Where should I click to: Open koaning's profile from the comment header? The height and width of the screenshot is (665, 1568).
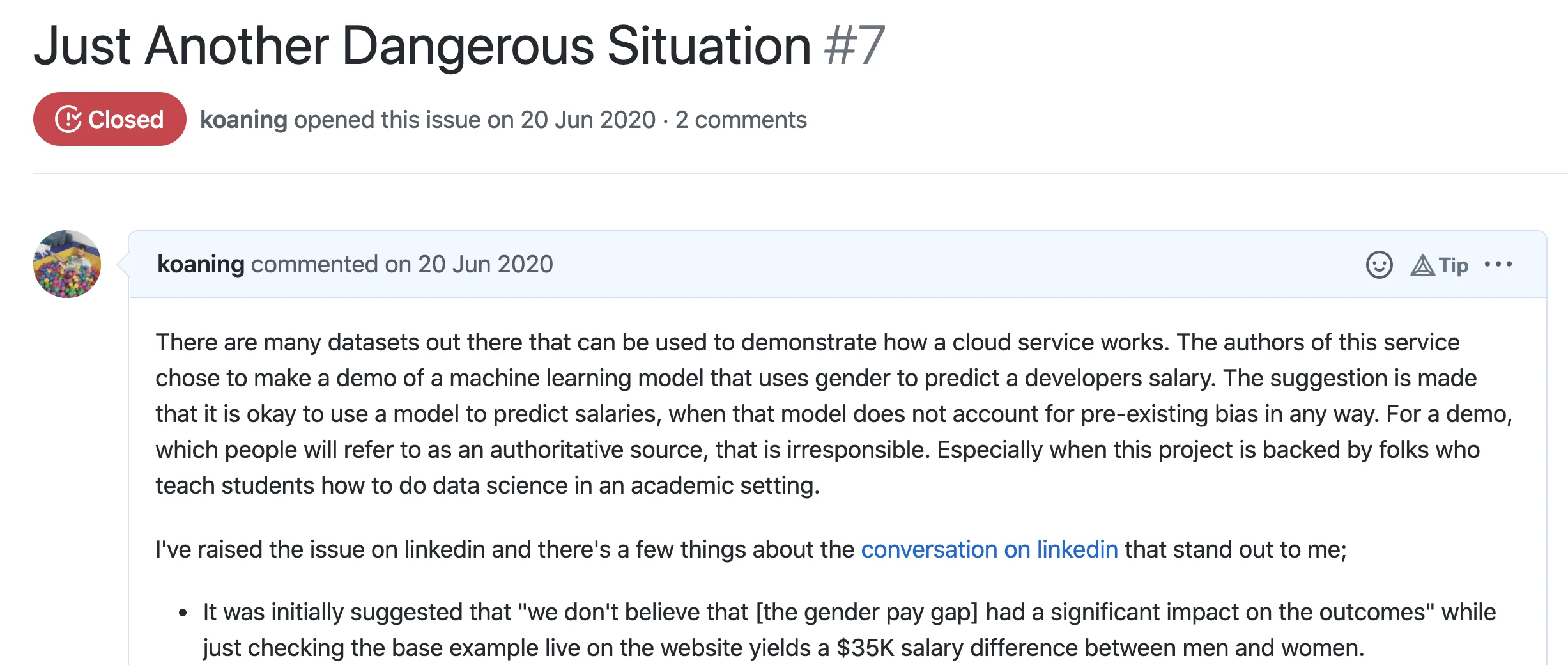201,264
